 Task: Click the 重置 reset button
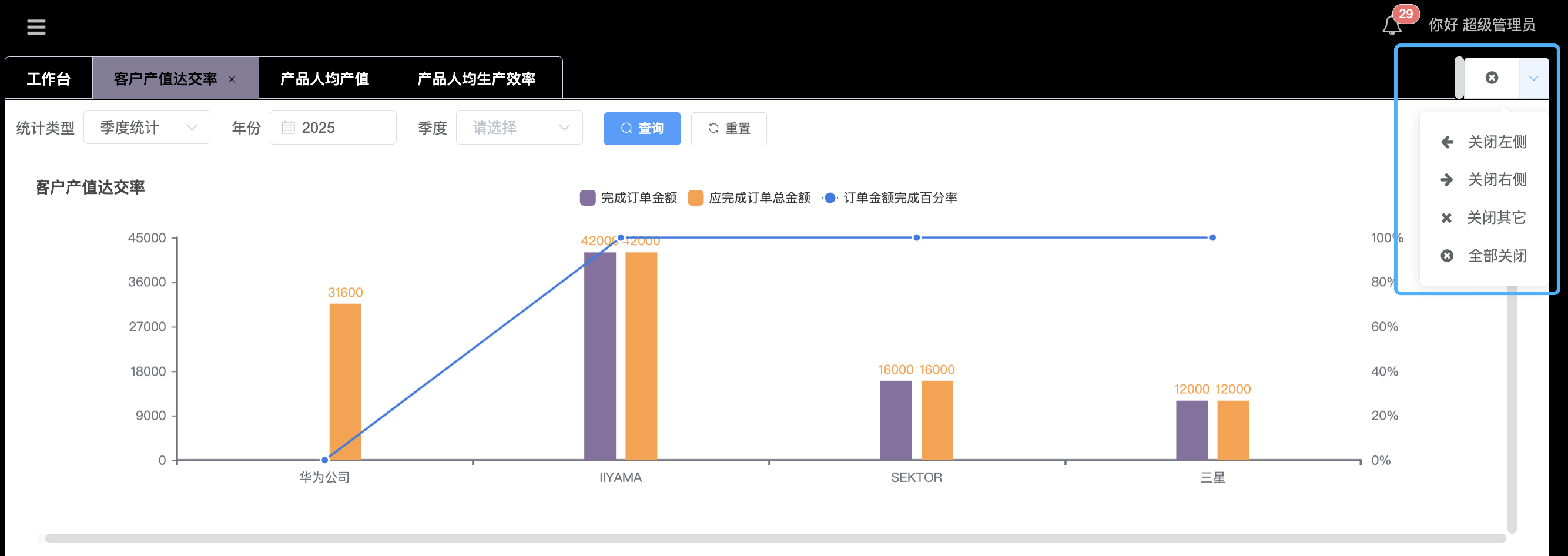[x=728, y=129]
